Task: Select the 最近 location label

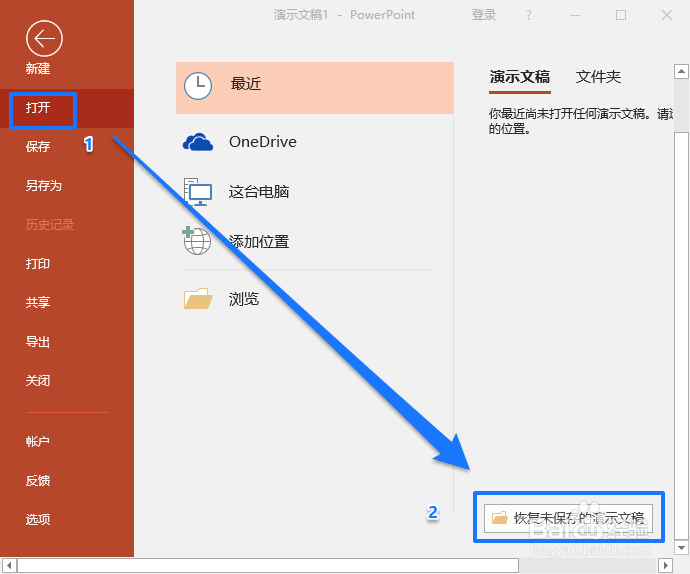Action: 246,84
